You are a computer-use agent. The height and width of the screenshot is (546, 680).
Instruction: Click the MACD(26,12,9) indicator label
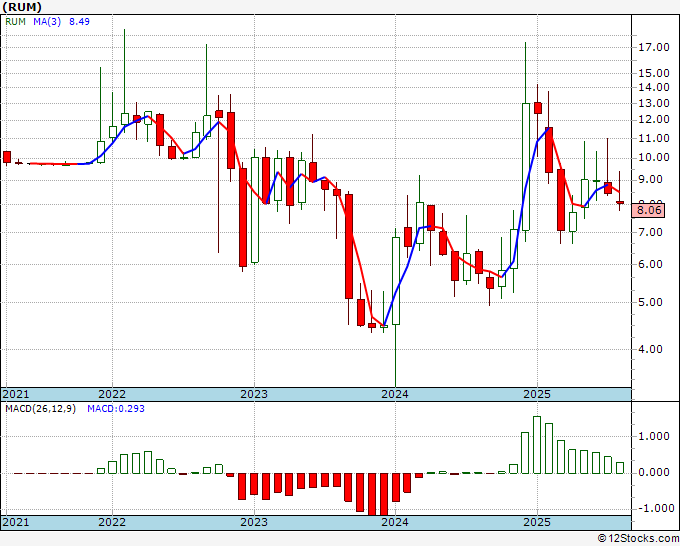pyautogui.click(x=40, y=409)
